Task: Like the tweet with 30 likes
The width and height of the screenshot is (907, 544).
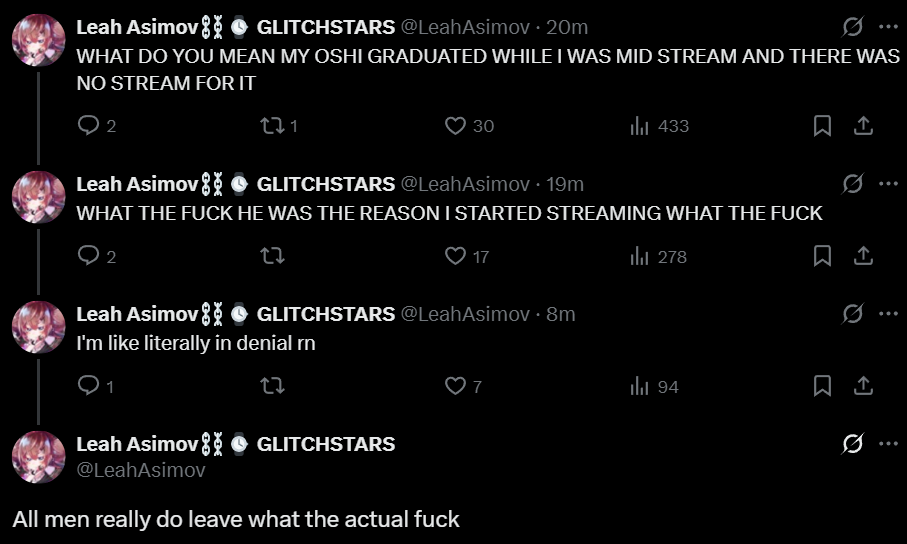Action: pyautogui.click(x=456, y=126)
